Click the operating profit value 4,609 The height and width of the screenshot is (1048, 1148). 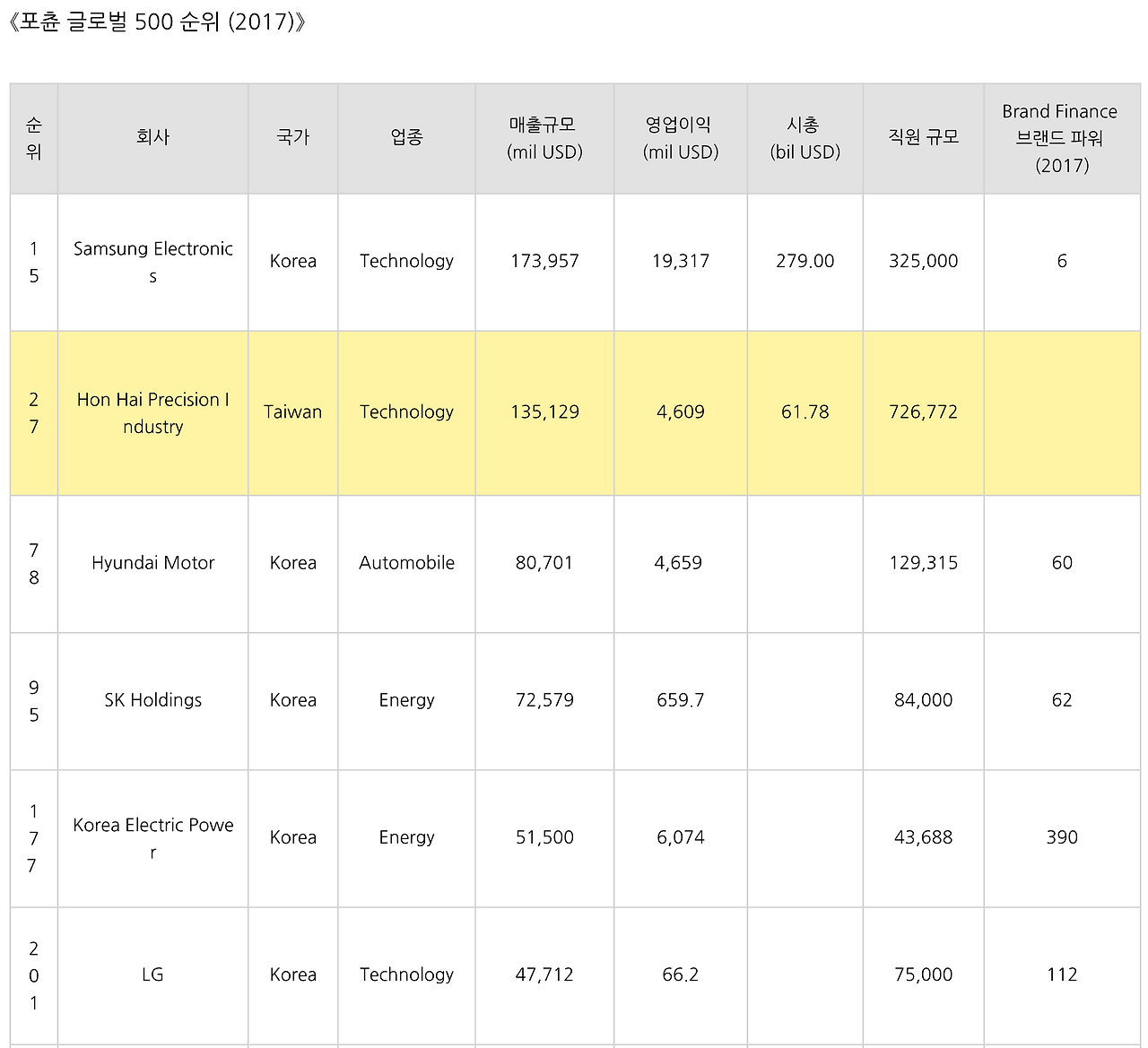click(681, 412)
